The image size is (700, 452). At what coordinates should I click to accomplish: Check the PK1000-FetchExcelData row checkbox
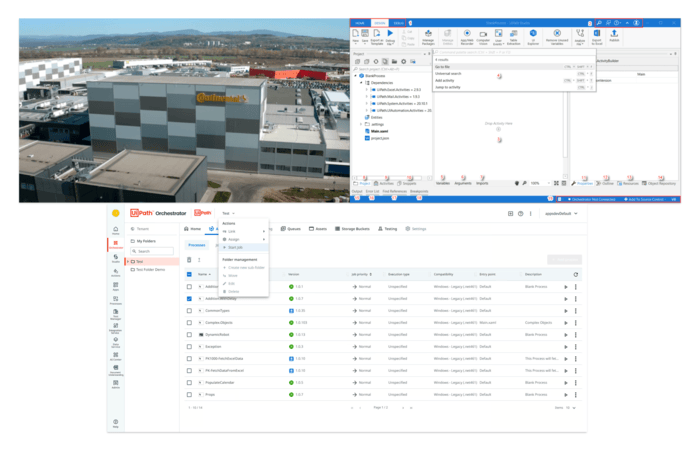(189, 359)
